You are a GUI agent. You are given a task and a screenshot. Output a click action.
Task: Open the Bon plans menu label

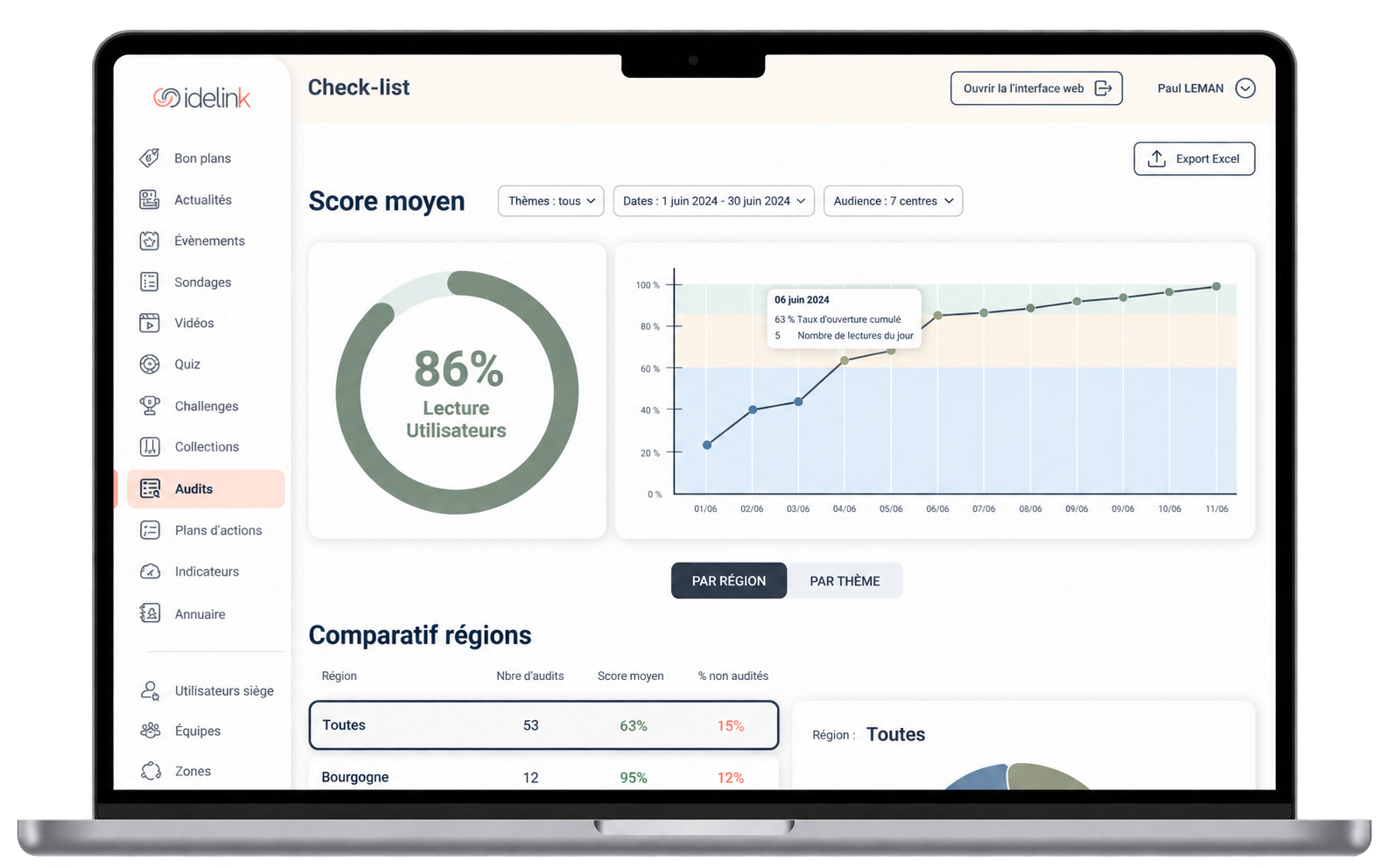coord(203,158)
